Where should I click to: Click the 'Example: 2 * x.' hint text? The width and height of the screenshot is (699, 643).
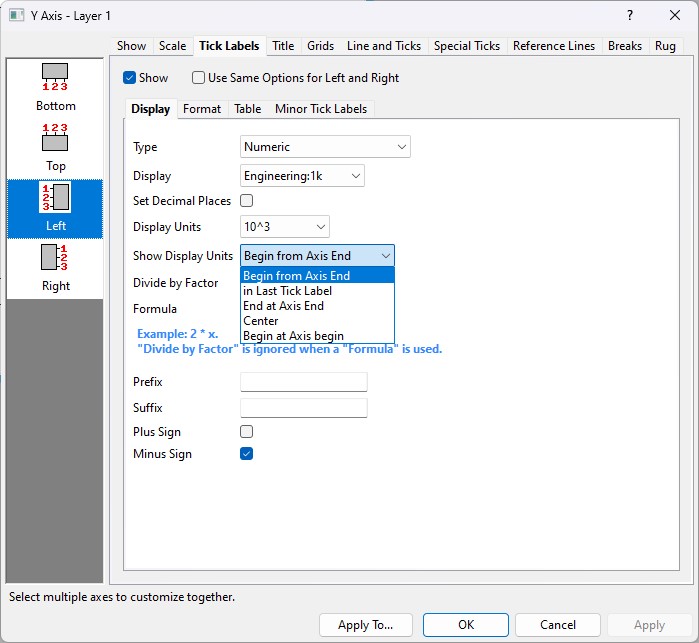177,334
